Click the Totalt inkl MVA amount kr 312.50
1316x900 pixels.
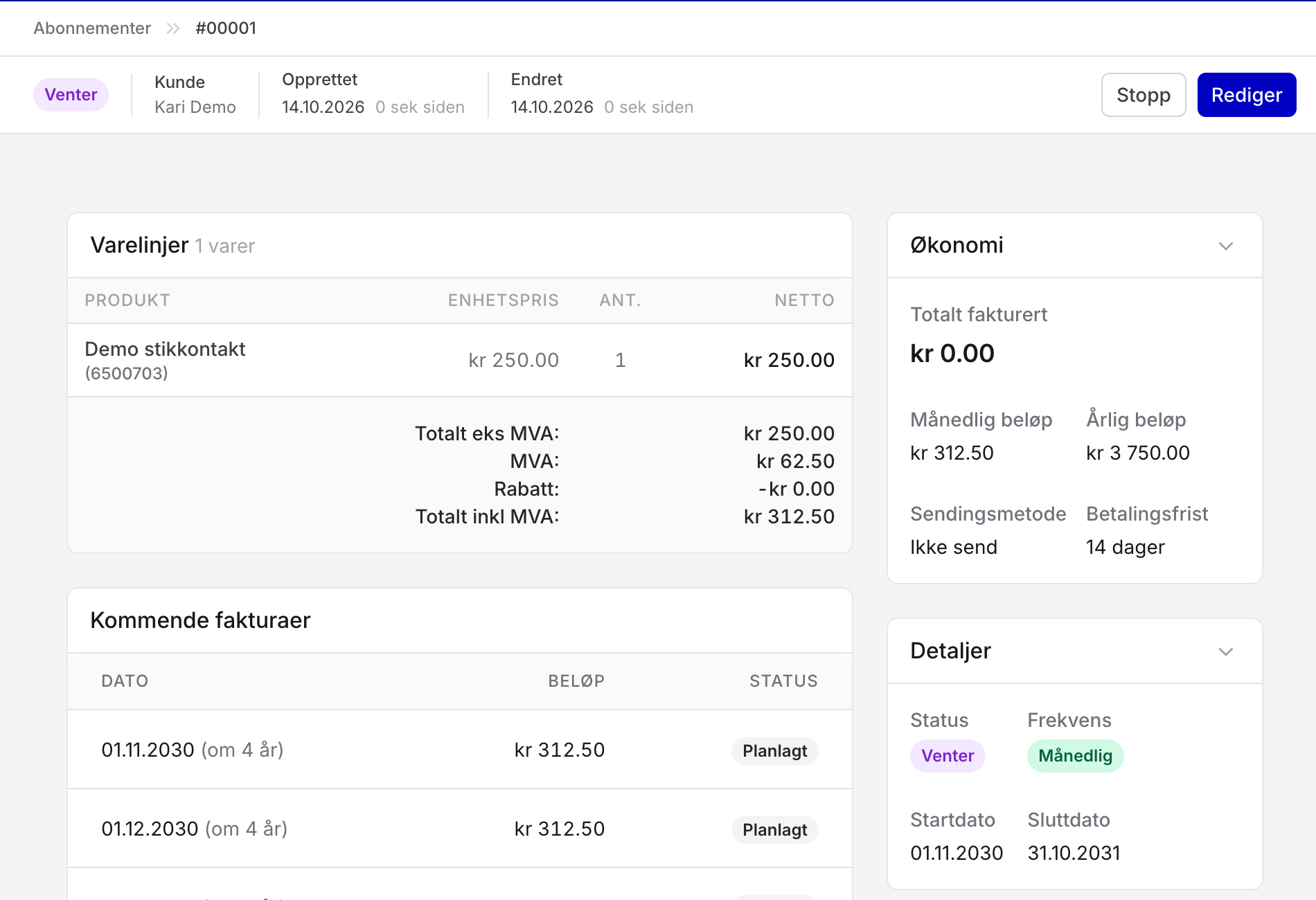[x=789, y=516]
